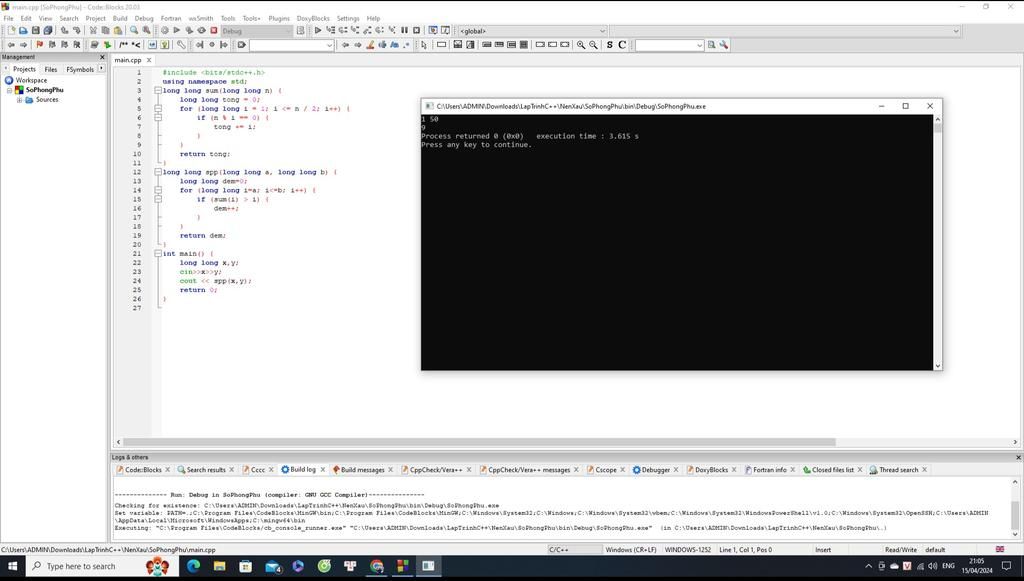Build the project with the gear icon
Screen dimensions: 1024x581
165,30
